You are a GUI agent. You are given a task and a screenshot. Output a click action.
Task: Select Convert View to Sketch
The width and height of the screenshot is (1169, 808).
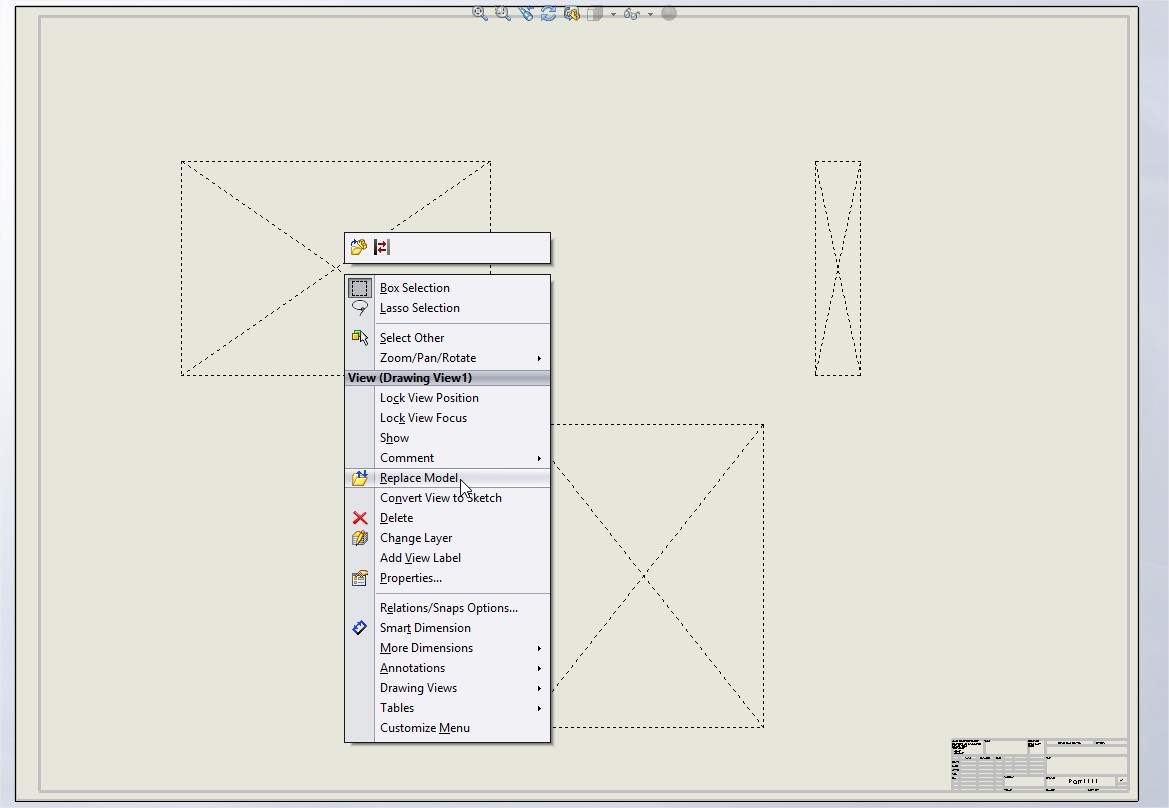440,498
